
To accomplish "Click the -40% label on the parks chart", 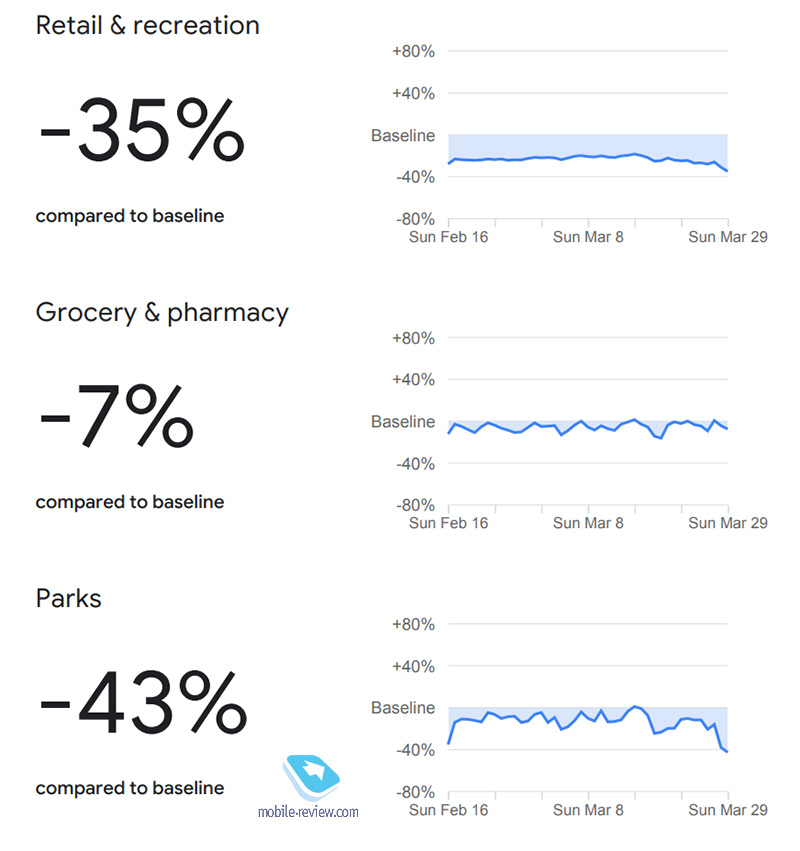I will click(415, 751).
